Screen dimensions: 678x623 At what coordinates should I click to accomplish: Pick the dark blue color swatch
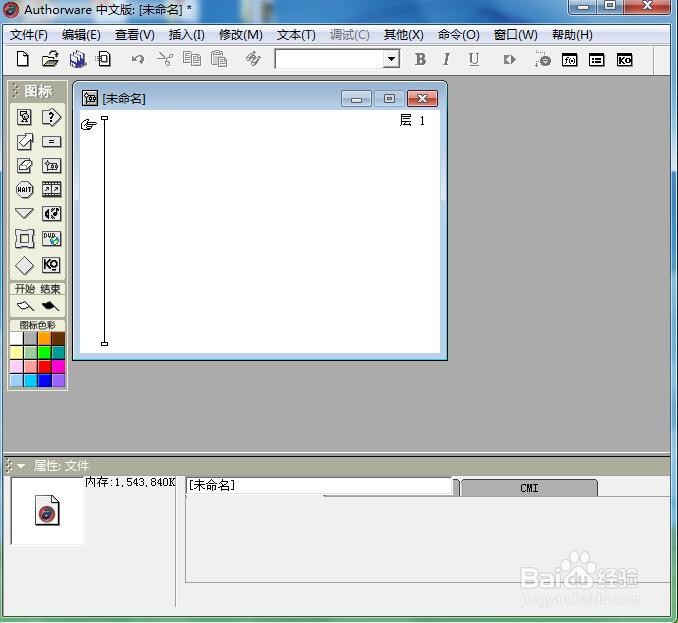click(44, 380)
